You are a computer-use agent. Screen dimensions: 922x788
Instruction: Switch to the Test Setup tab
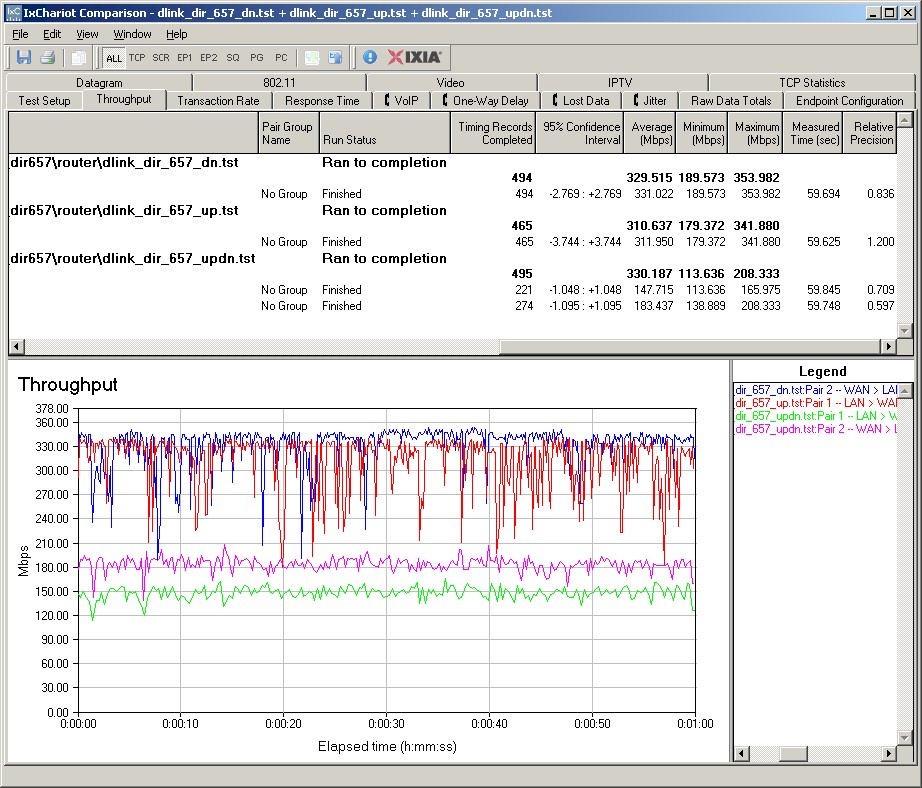coord(44,101)
